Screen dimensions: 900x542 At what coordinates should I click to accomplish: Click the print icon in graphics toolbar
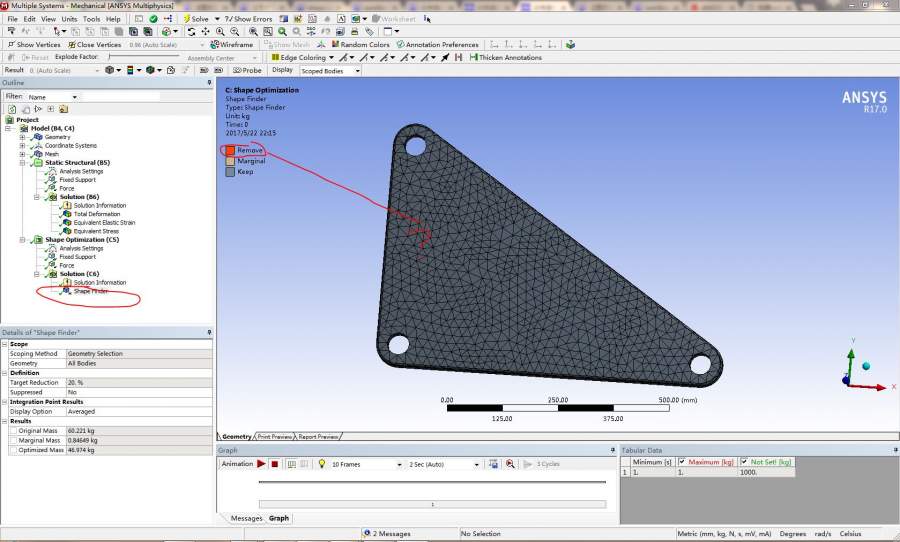click(355, 32)
